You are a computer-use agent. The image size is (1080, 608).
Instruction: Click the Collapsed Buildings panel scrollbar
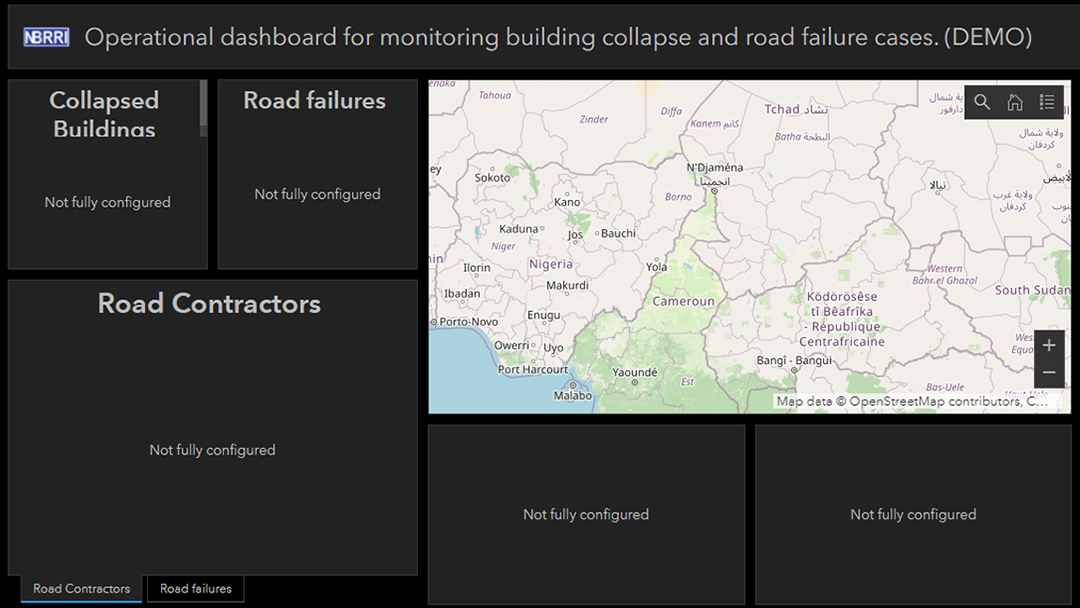tap(203, 108)
